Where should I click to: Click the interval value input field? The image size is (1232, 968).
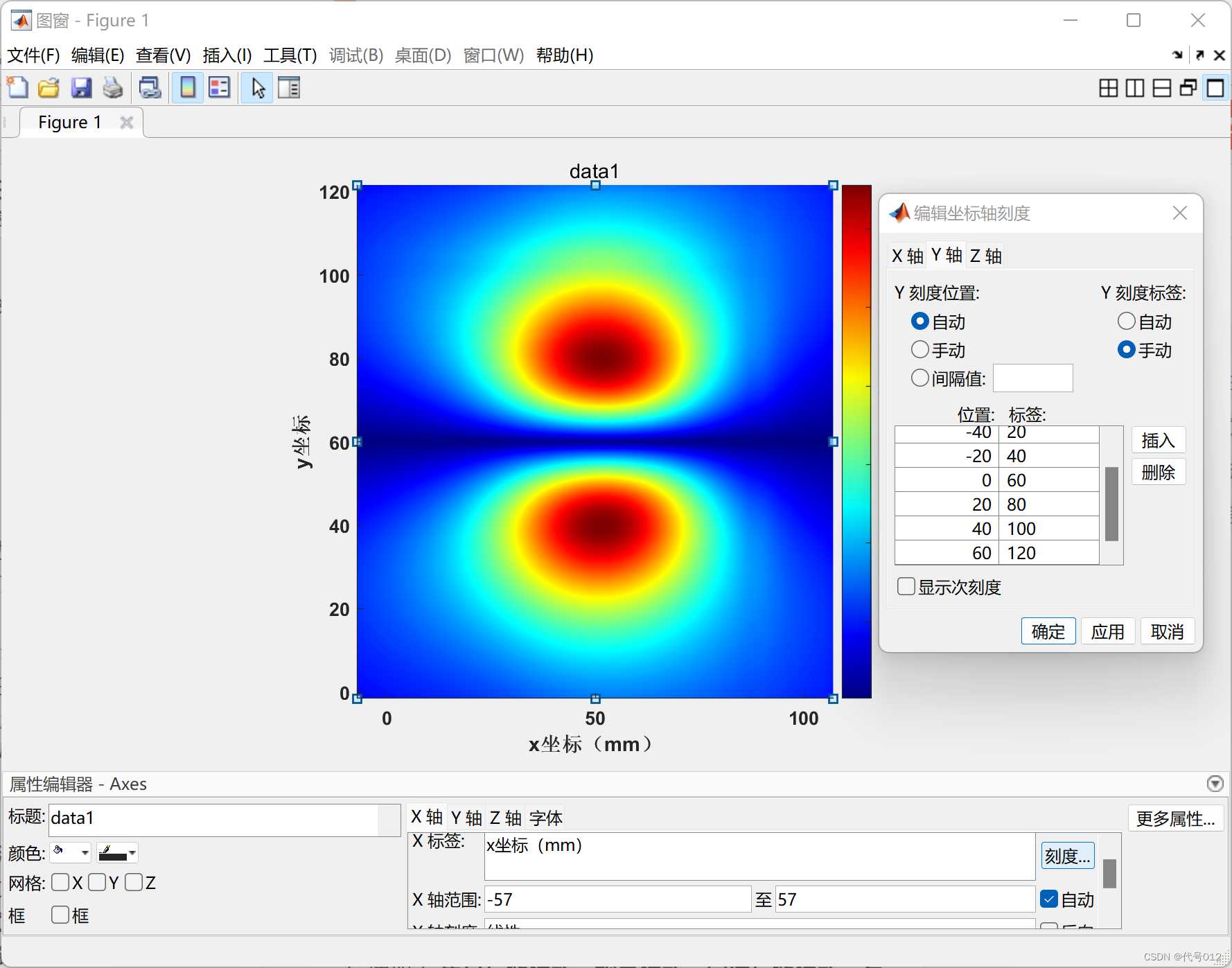pos(1032,378)
